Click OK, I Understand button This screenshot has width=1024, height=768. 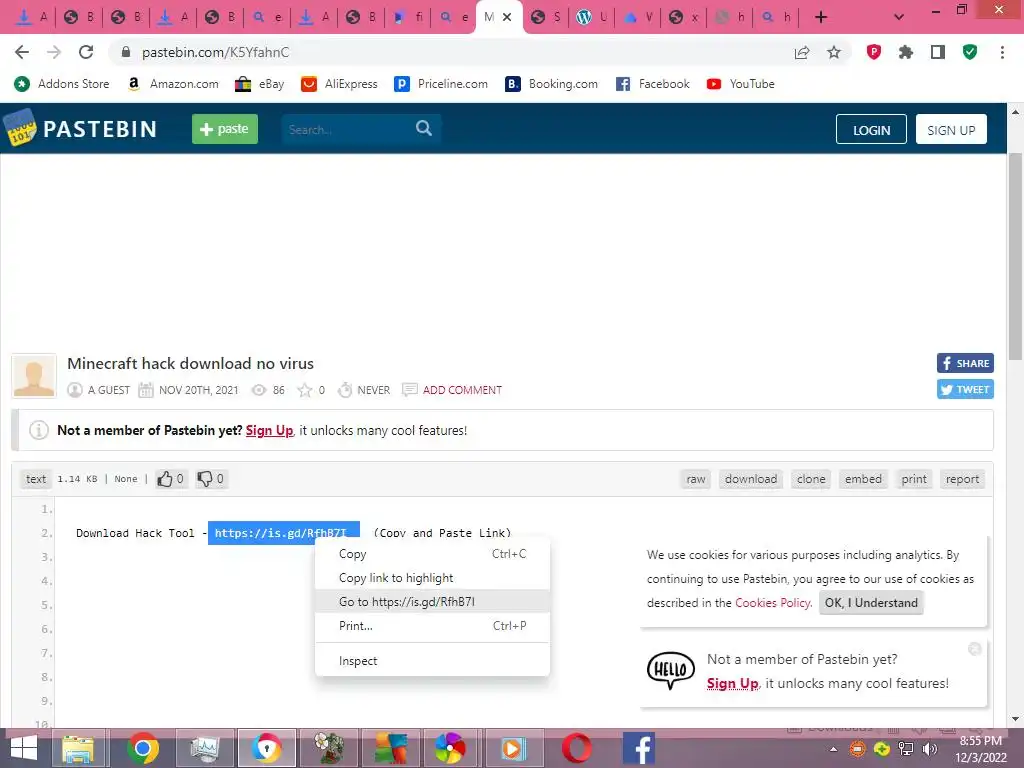click(x=871, y=603)
